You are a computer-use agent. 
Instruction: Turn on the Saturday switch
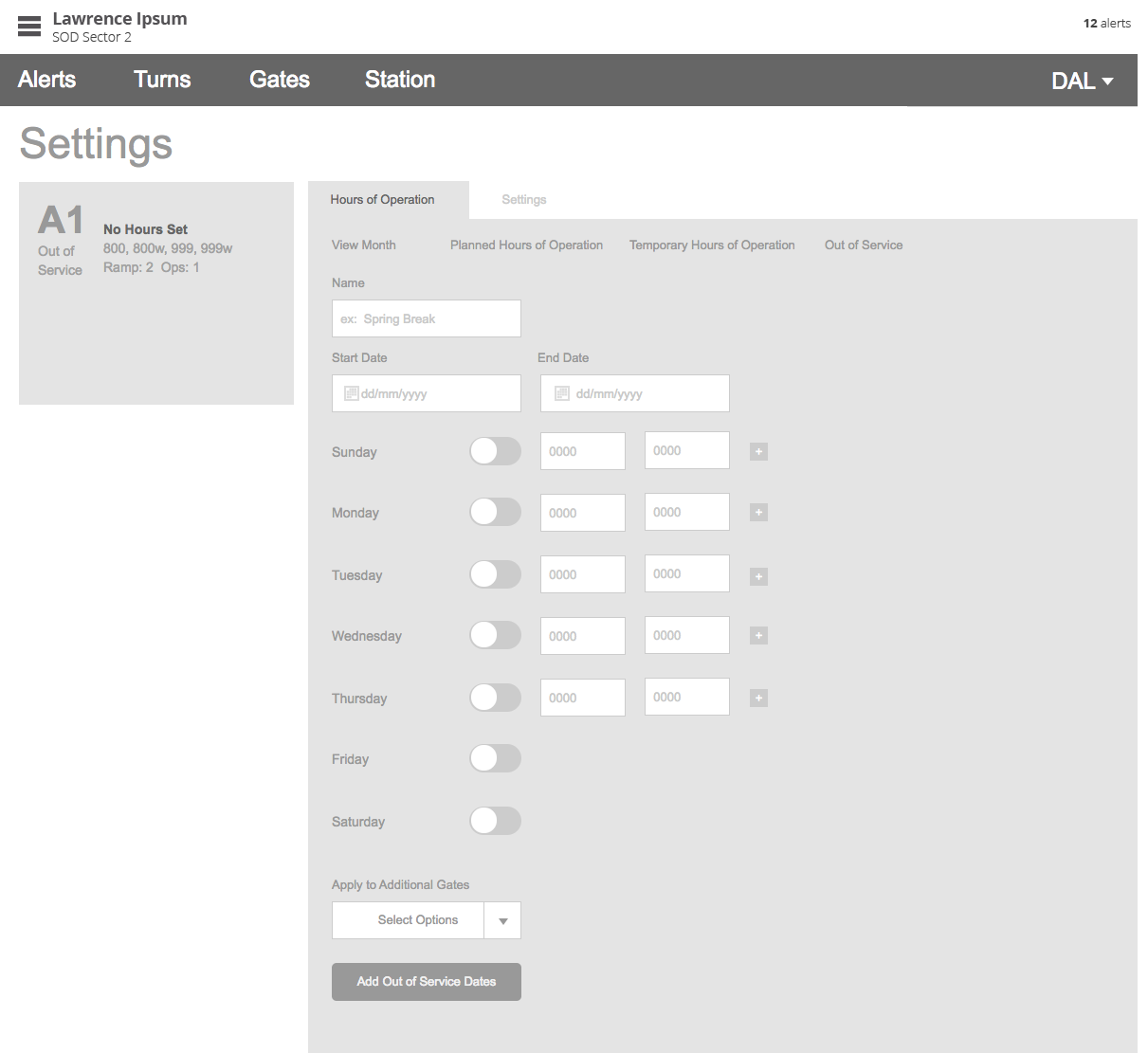[x=495, y=821]
